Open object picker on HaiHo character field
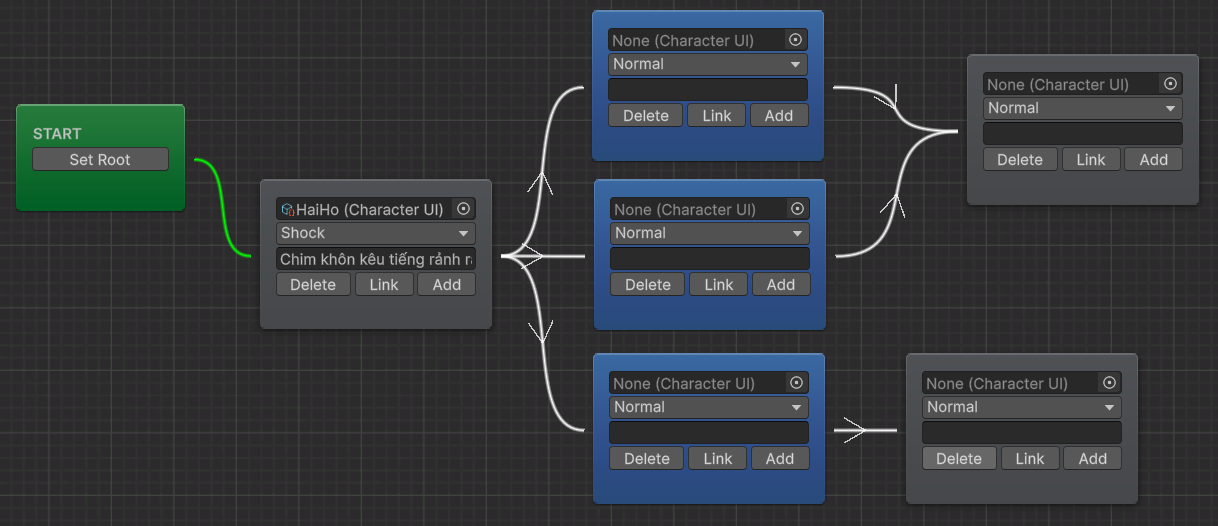1218x526 pixels. pos(463,209)
